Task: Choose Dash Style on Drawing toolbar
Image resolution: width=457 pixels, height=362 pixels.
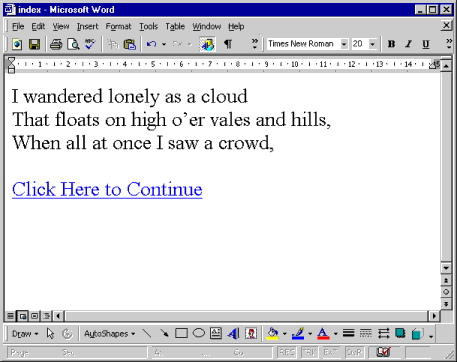Action: pos(366,334)
